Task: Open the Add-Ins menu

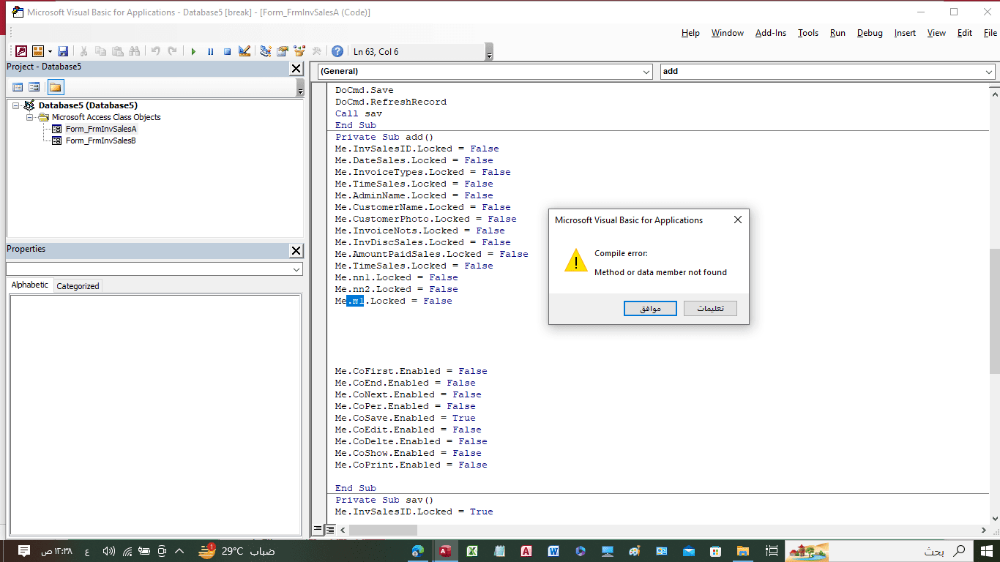Action: [770, 33]
